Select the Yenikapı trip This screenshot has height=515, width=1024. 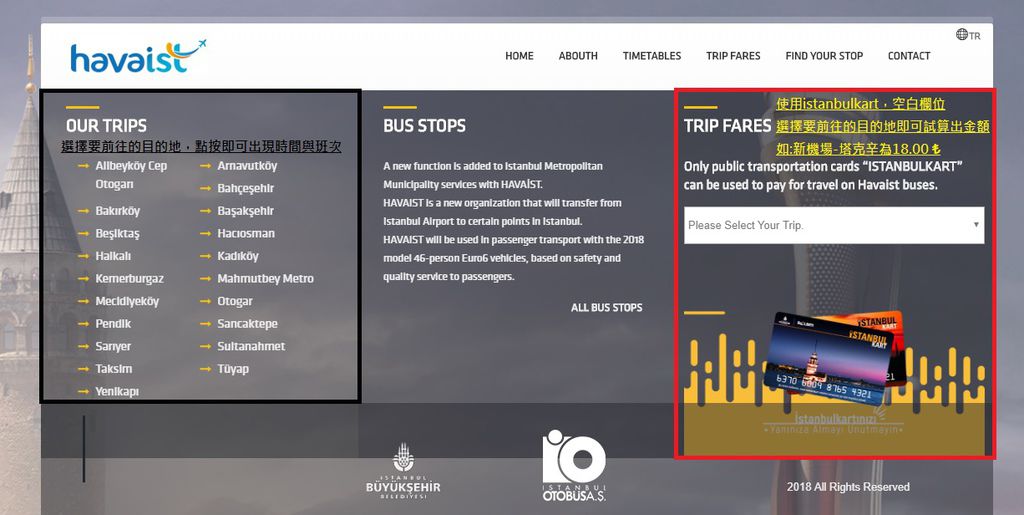pyautogui.click(x=117, y=392)
